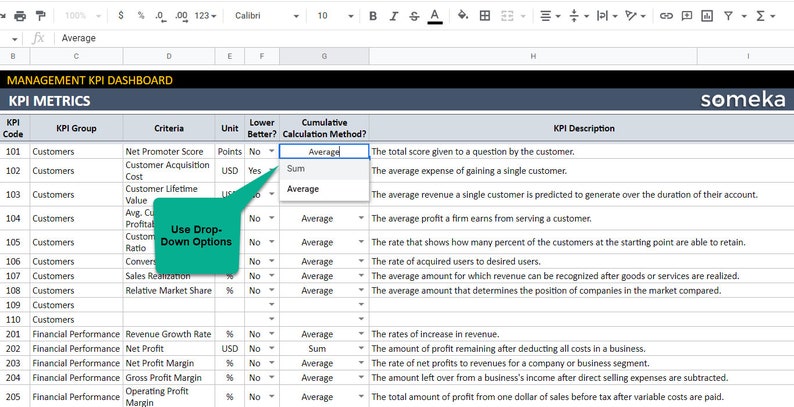Screen dimensions: 794x407
Task: Open empty calculation method dropdown in row 109
Action: coord(361,305)
